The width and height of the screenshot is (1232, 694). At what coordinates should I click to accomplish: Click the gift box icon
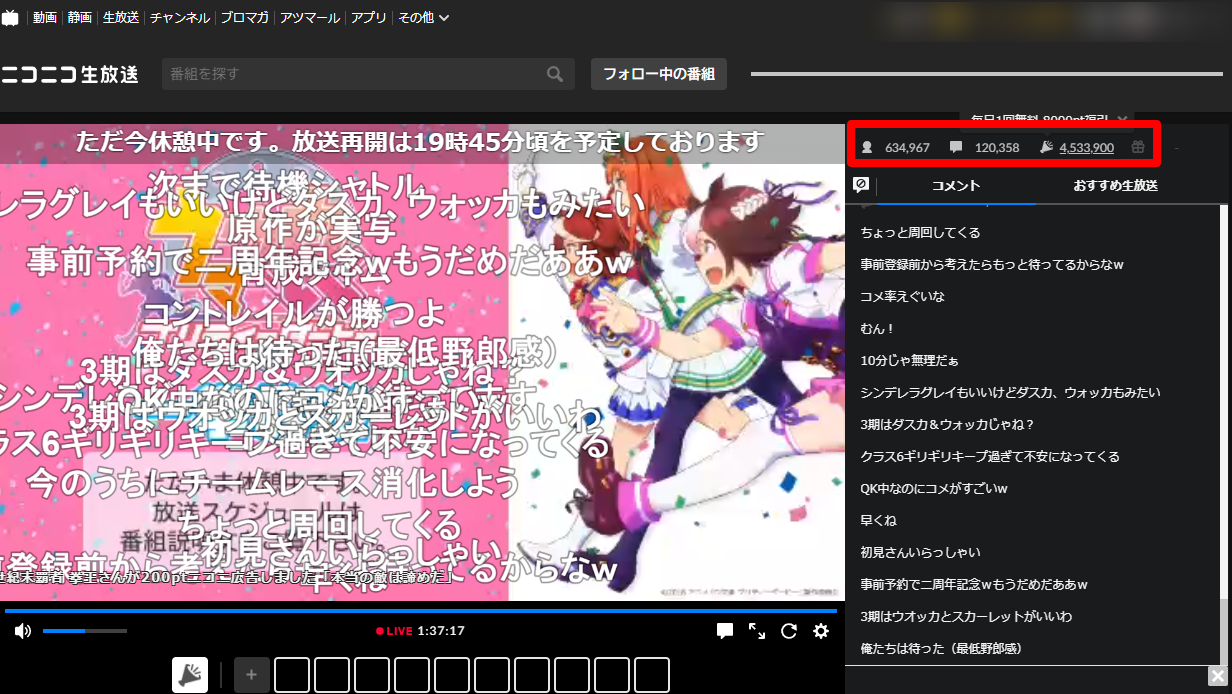(1137, 147)
